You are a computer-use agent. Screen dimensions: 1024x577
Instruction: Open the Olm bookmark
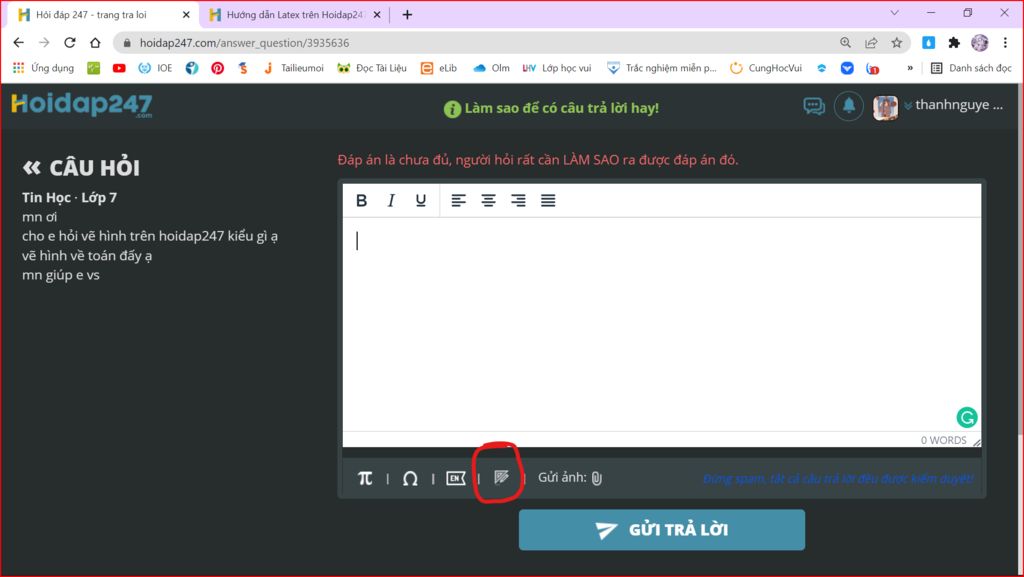click(x=491, y=68)
